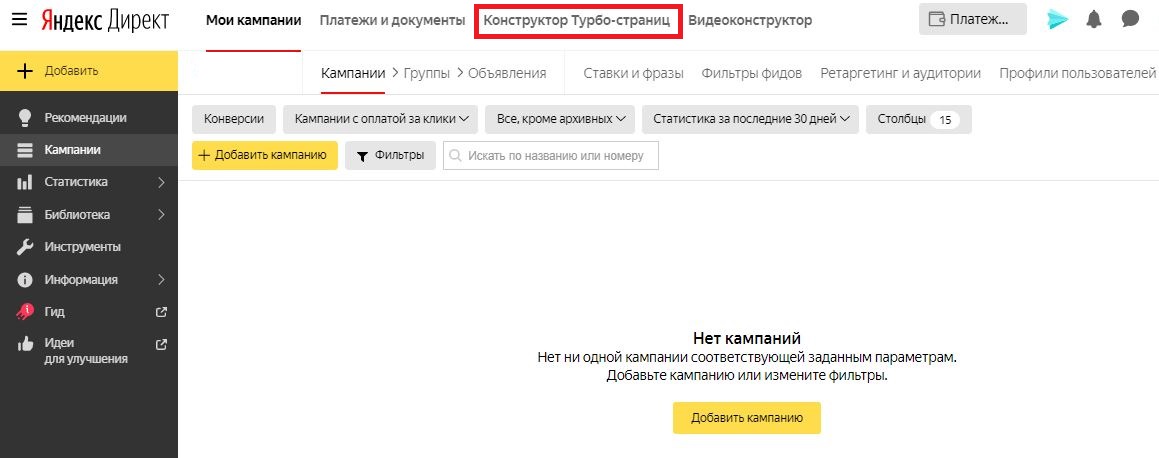Open the hamburger menu icon
Screen dimensions: 1159x458
coord(20,20)
